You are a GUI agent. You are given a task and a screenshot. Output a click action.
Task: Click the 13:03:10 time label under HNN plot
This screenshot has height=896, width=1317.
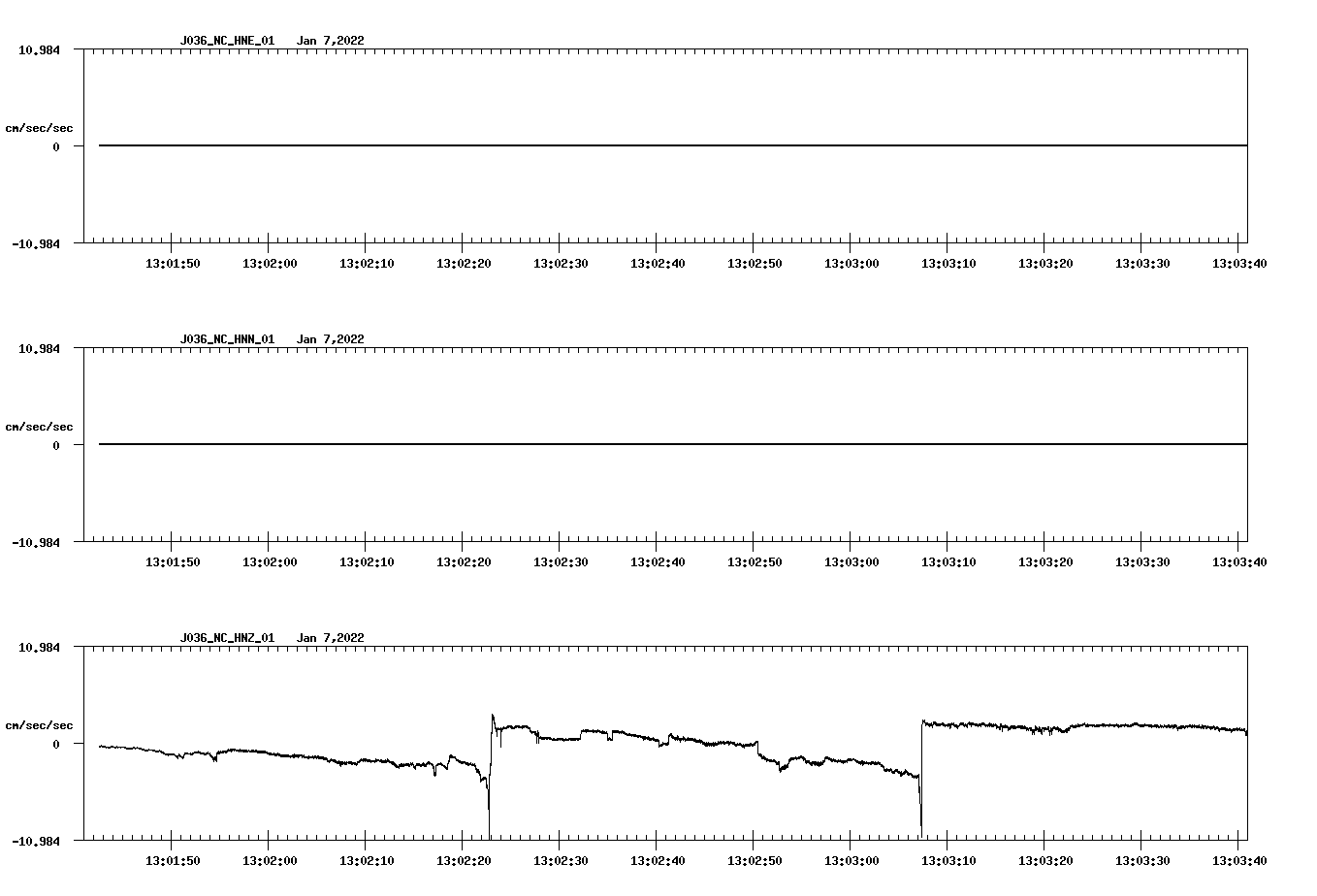(948, 562)
